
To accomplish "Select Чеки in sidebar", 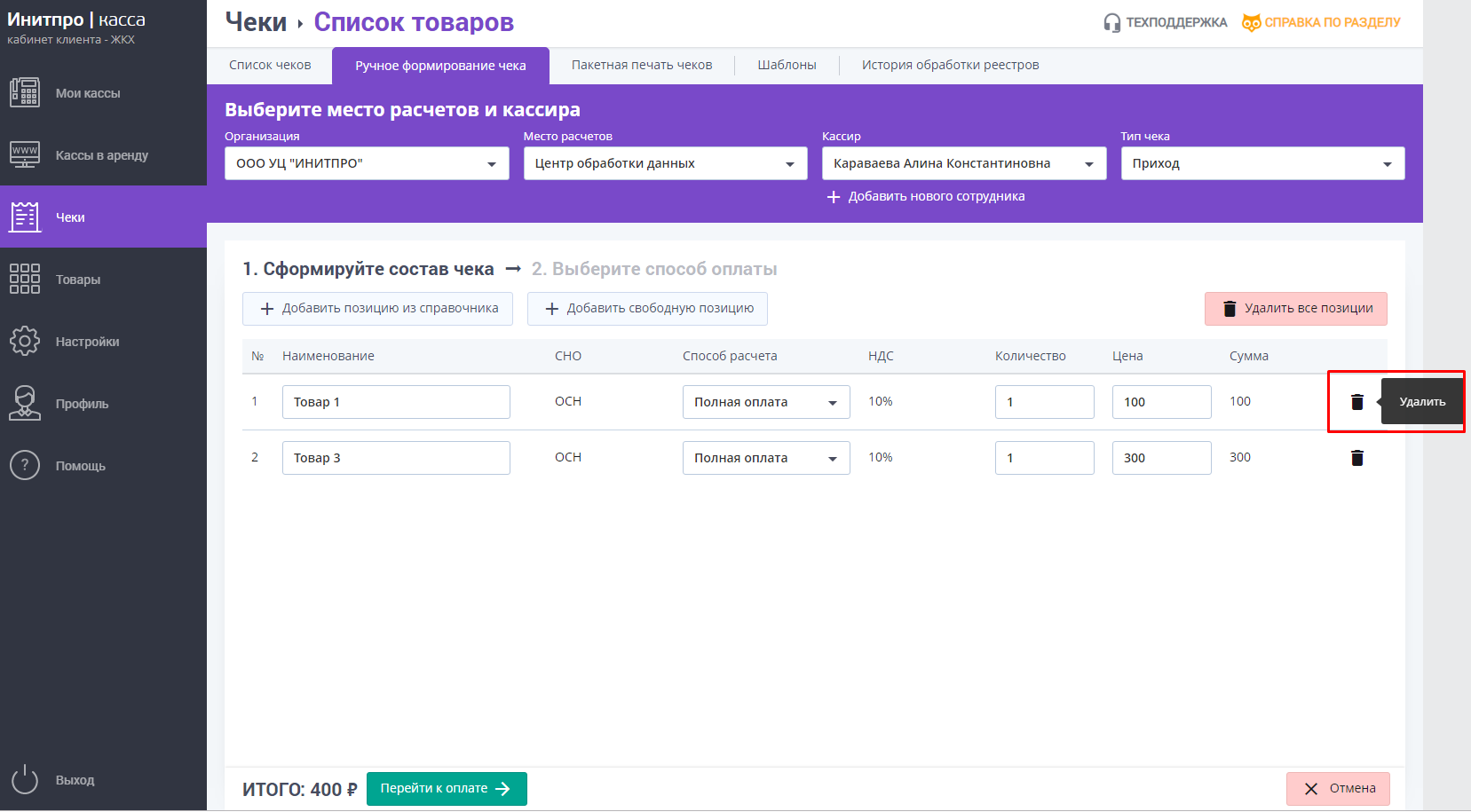I will (x=103, y=217).
